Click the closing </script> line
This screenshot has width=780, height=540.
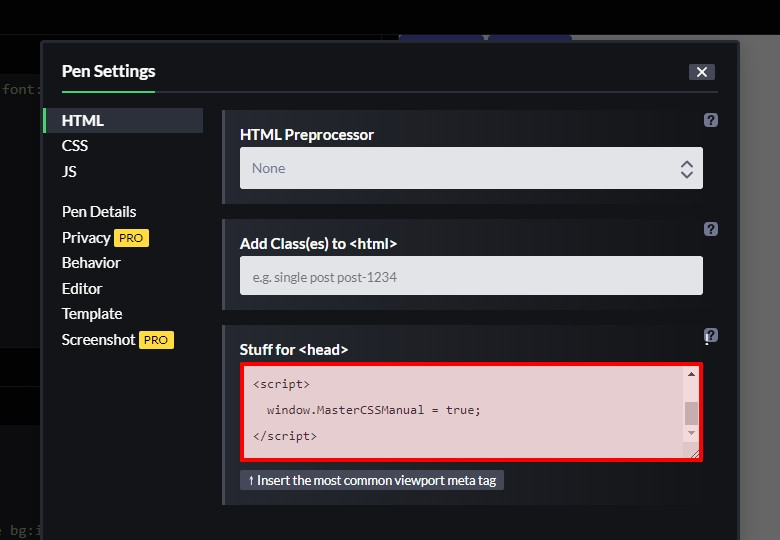(285, 436)
